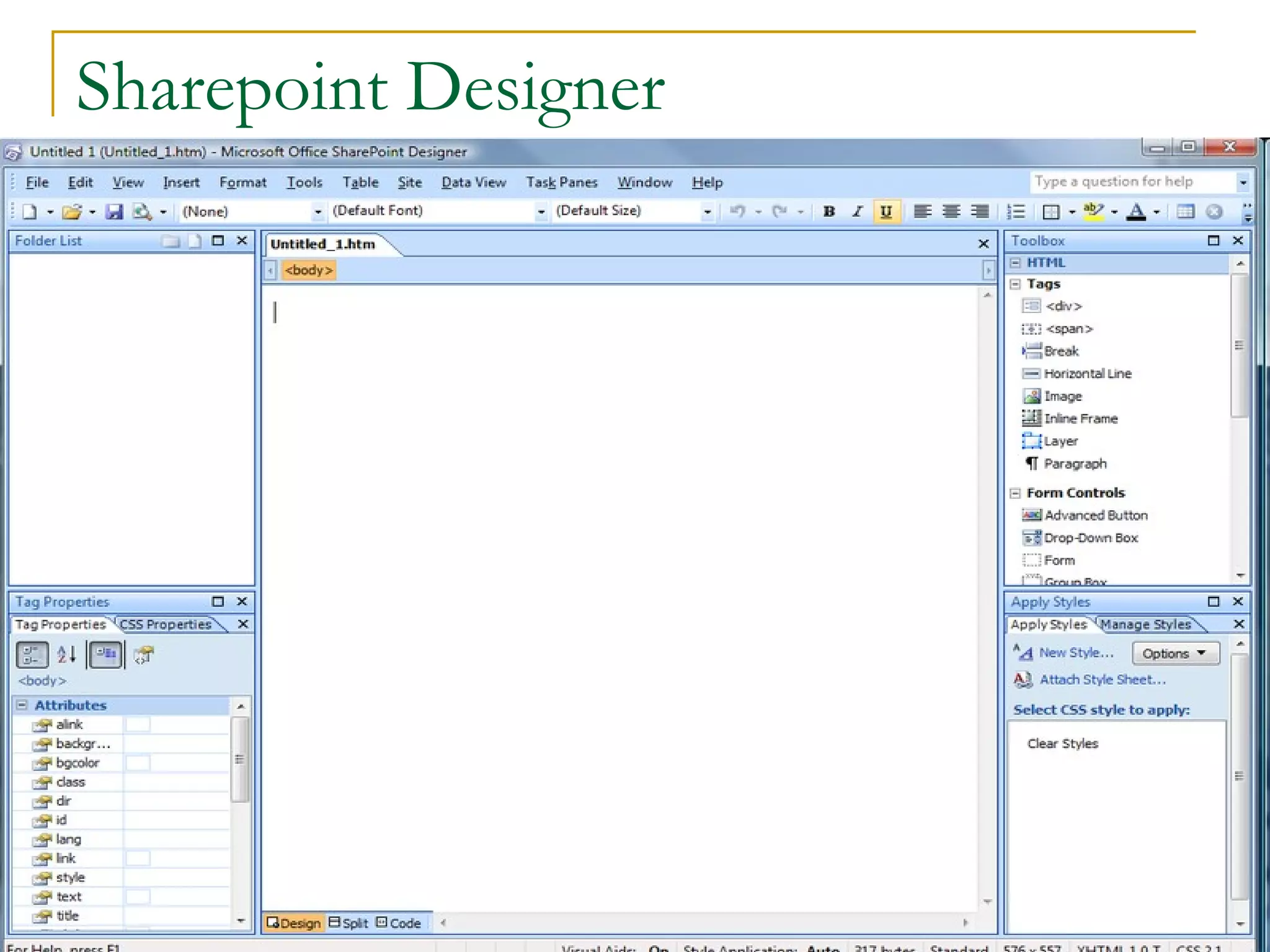Open the File menu
This screenshot has width=1270, height=952.
click(x=37, y=182)
